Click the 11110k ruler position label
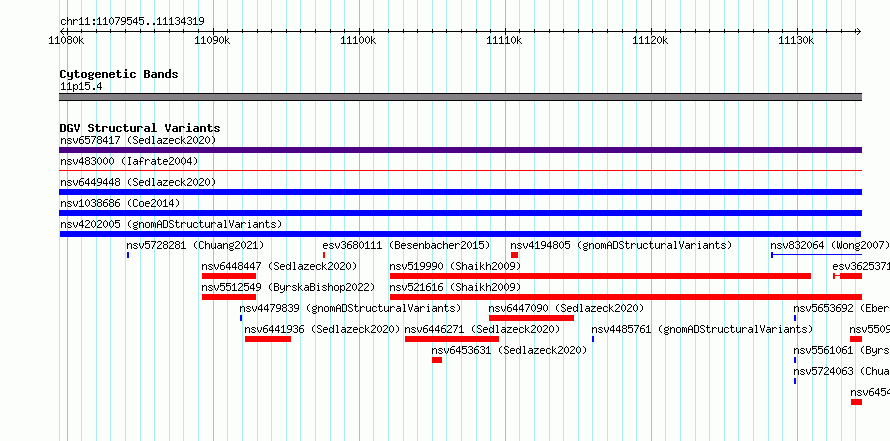The height and width of the screenshot is (441, 890). 504,41
